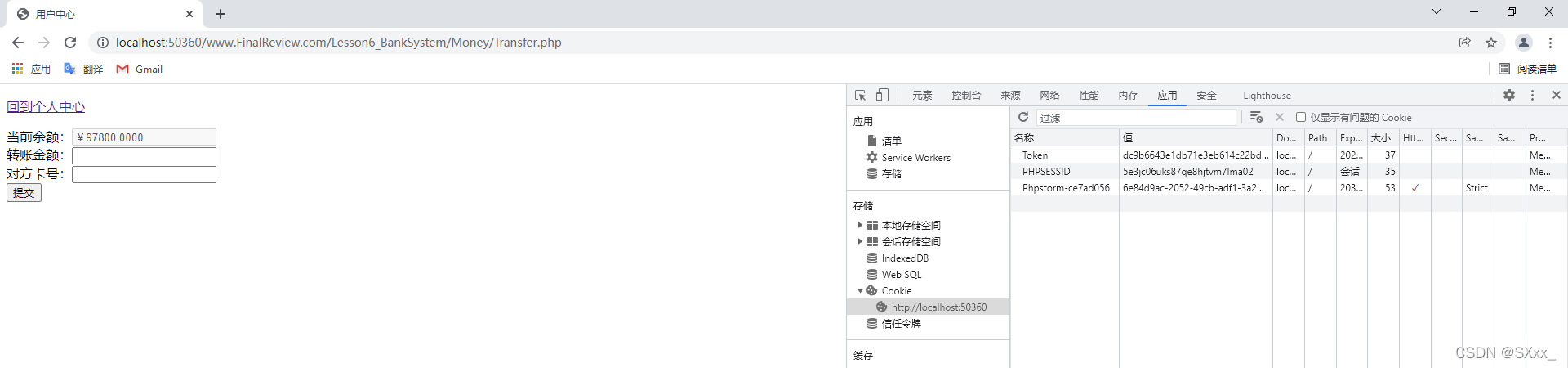
Task: Select Web SQL in the storage tree
Action: coord(901,275)
